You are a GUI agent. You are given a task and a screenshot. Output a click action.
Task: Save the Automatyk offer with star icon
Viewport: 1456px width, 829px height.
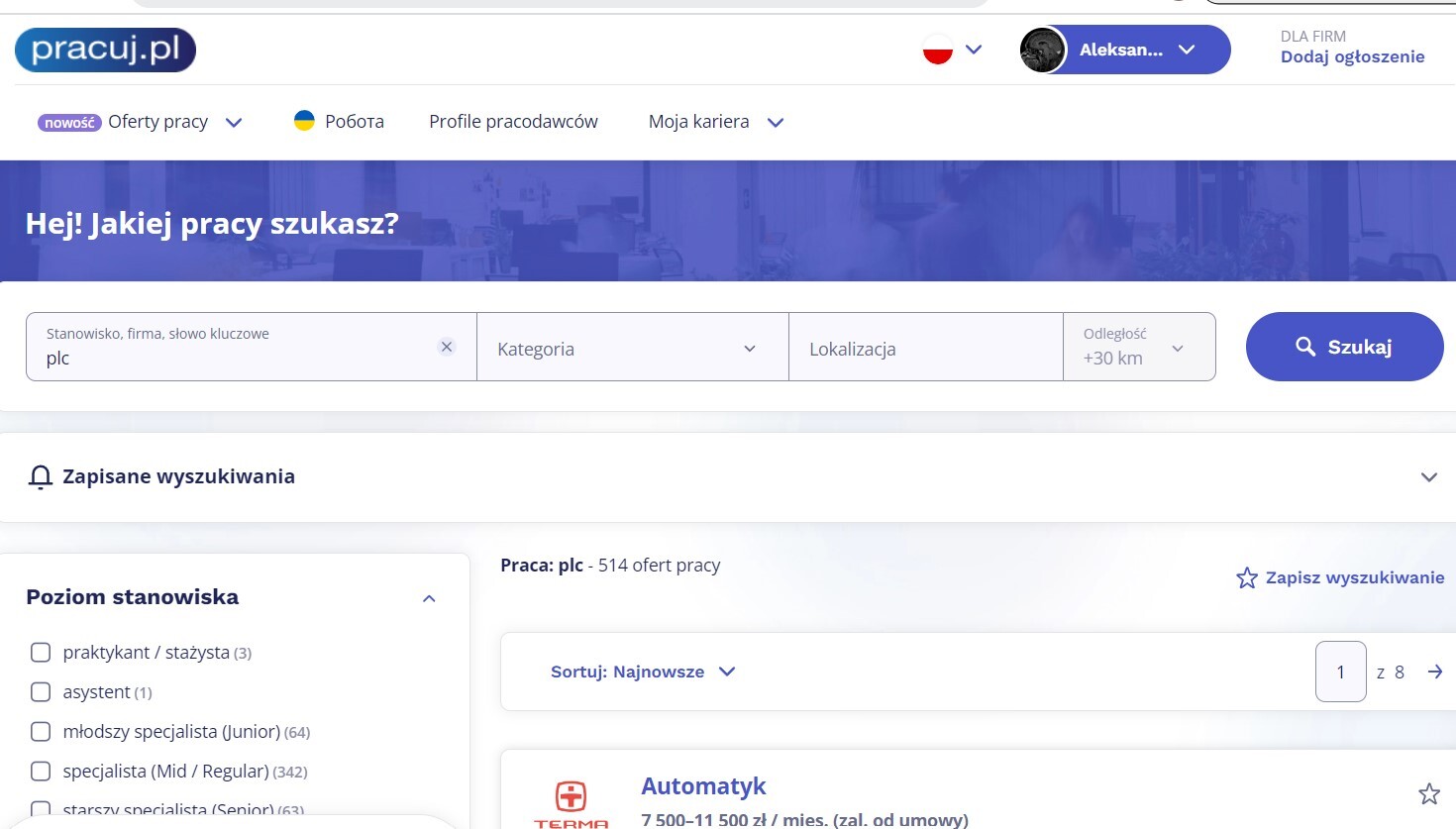[x=1429, y=793]
